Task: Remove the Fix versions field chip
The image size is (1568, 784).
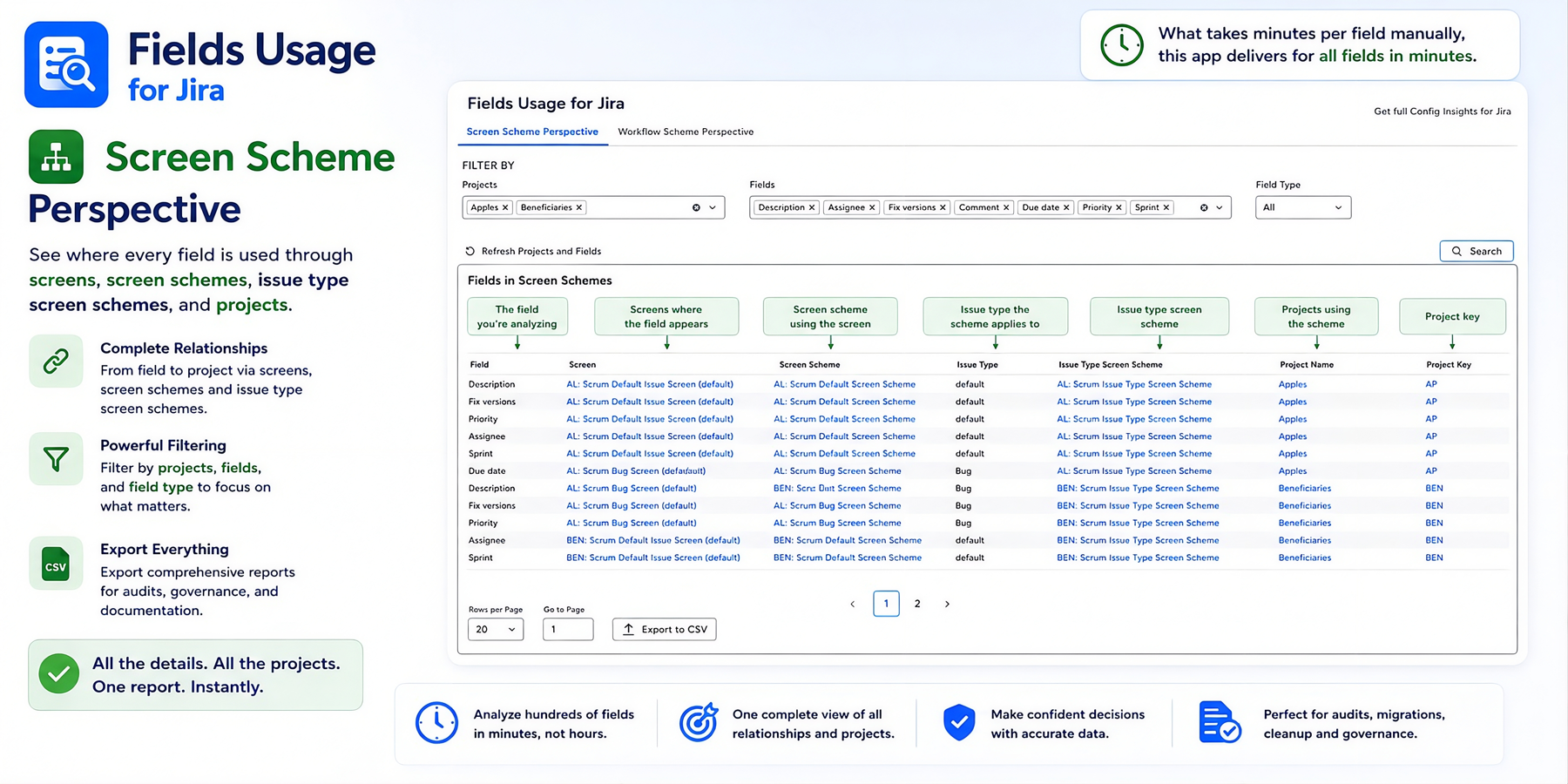Action: click(943, 207)
